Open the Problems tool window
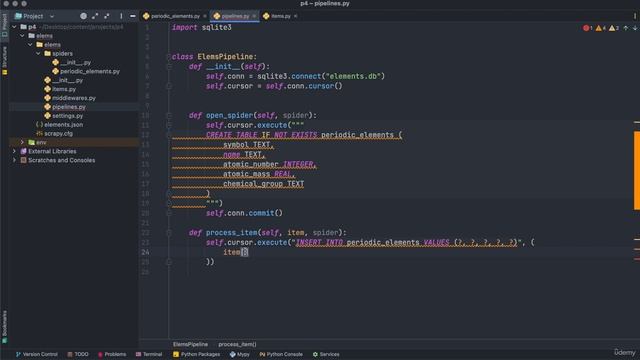640x360 pixels. click(x=112, y=354)
